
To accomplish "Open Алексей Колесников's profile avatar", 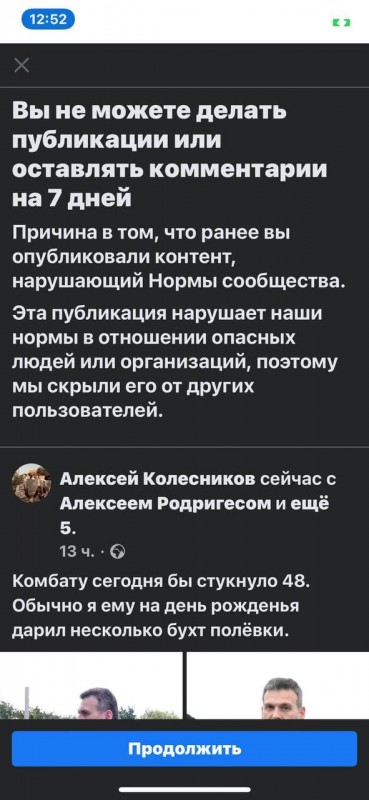I will [31, 483].
